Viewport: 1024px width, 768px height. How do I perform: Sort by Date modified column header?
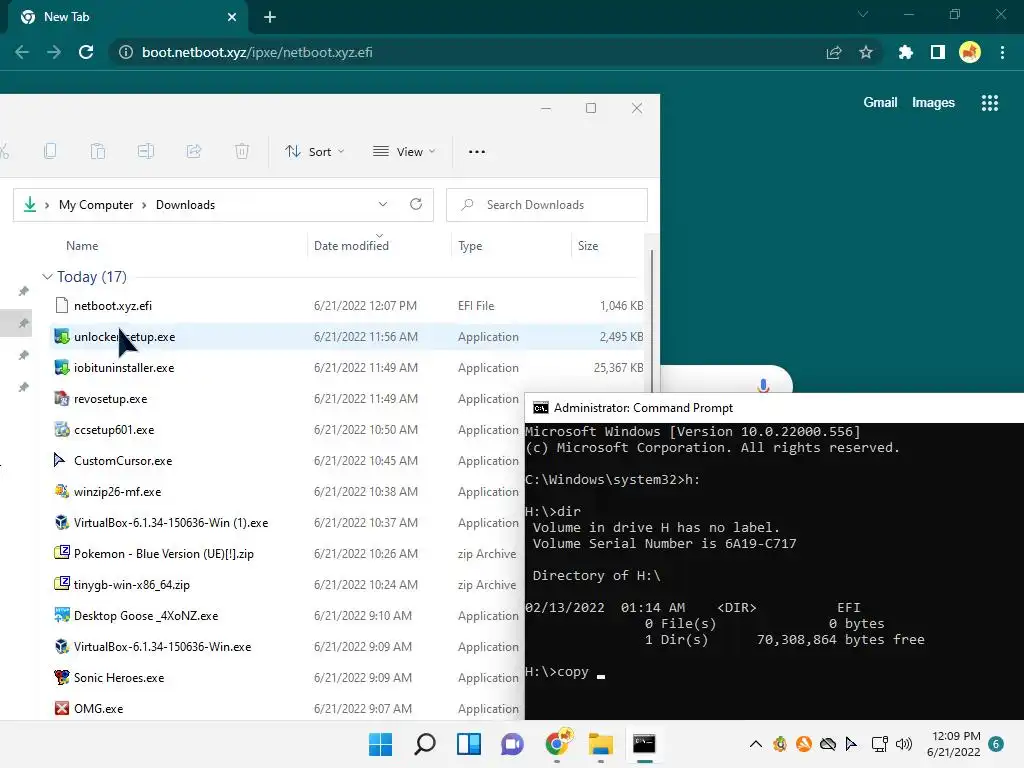(351, 246)
